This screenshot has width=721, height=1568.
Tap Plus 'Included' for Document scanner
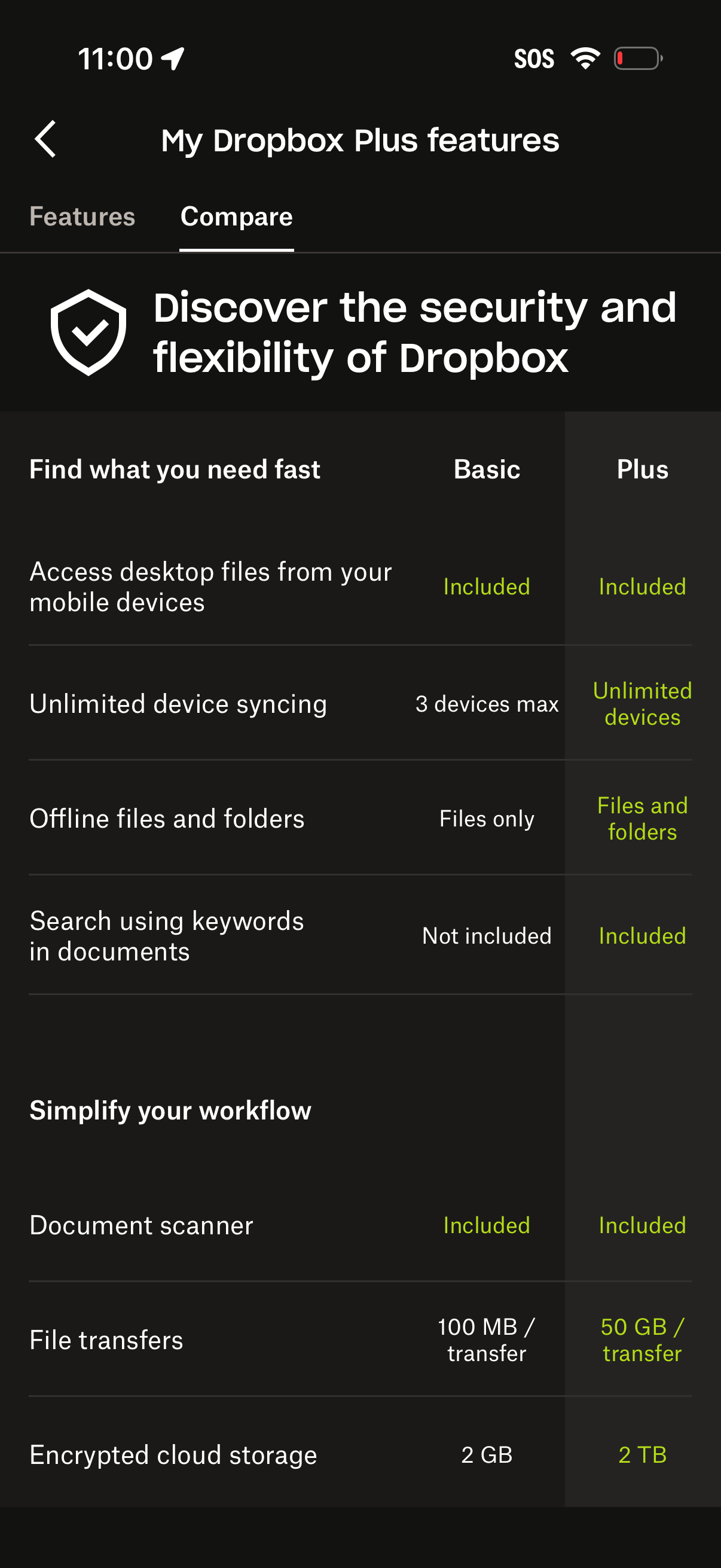pos(643,1225)
